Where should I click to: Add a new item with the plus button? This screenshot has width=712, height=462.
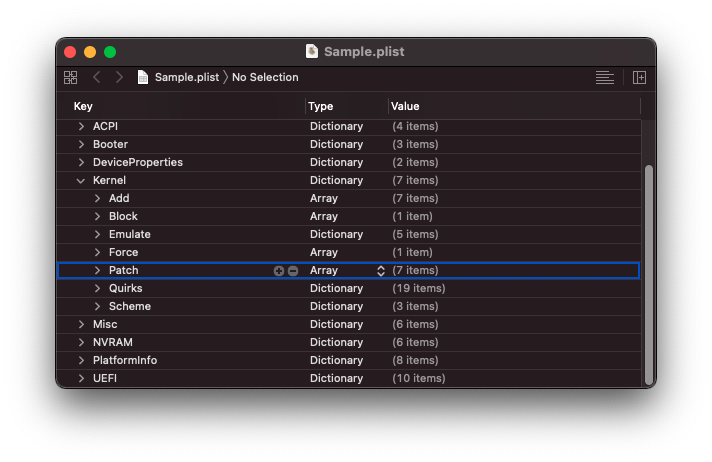(279, 271)
